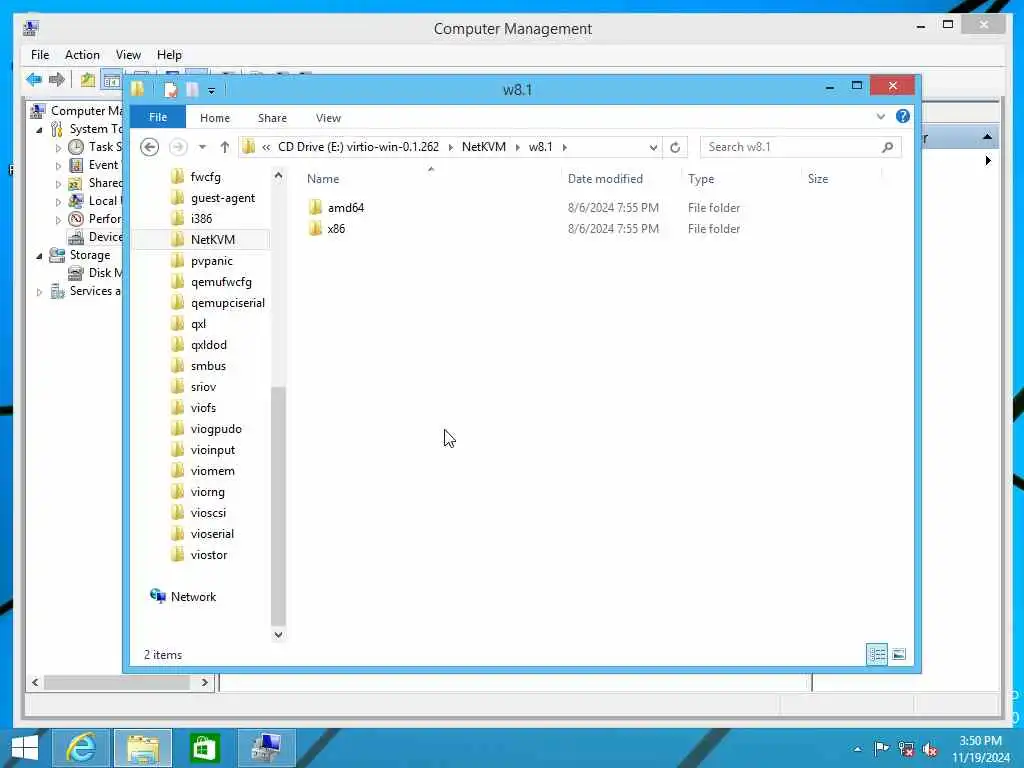Select the viostor folder in navigation pane

pos(209,554)
